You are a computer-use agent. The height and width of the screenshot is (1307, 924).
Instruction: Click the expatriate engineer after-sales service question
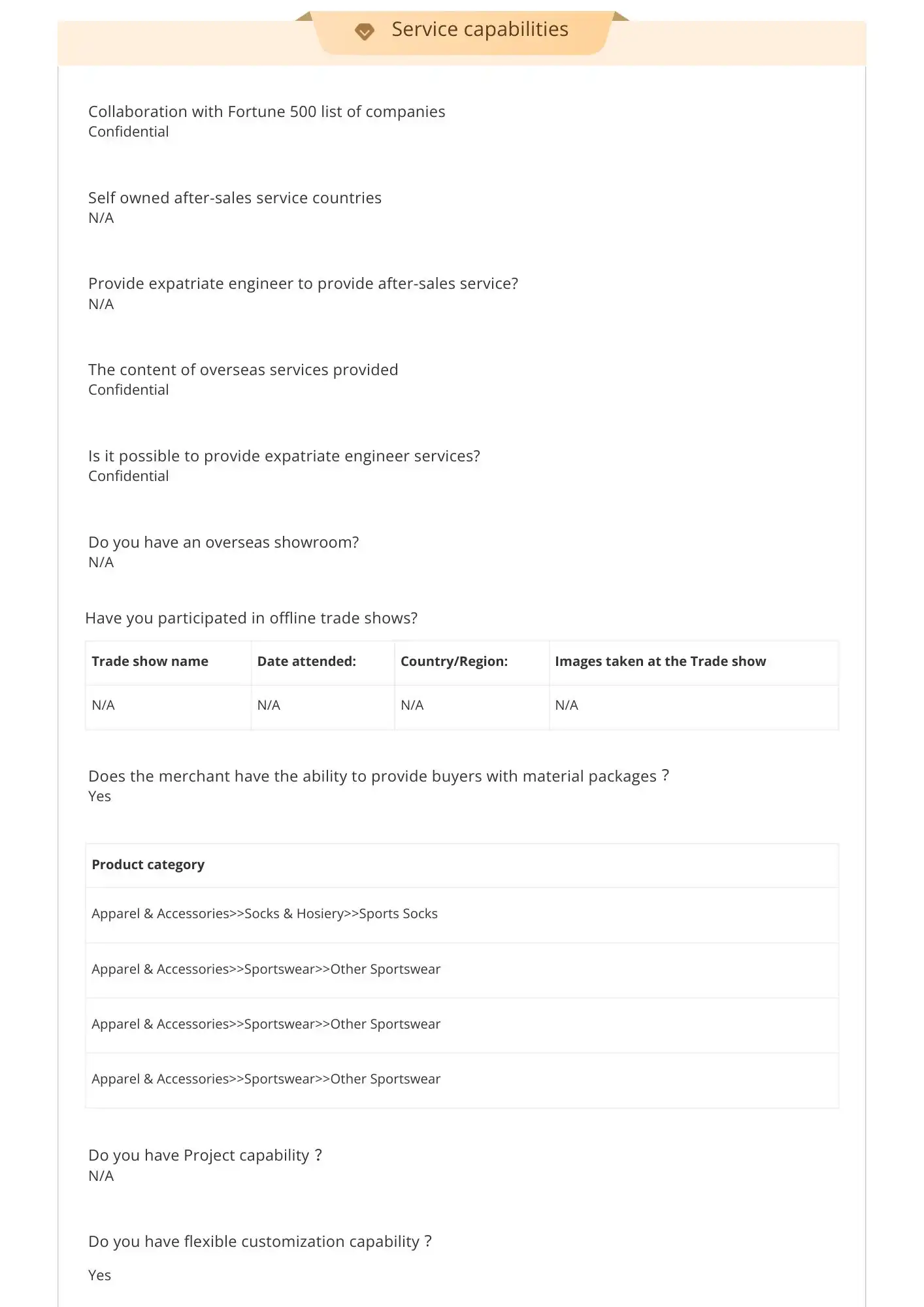click(303, 284)
